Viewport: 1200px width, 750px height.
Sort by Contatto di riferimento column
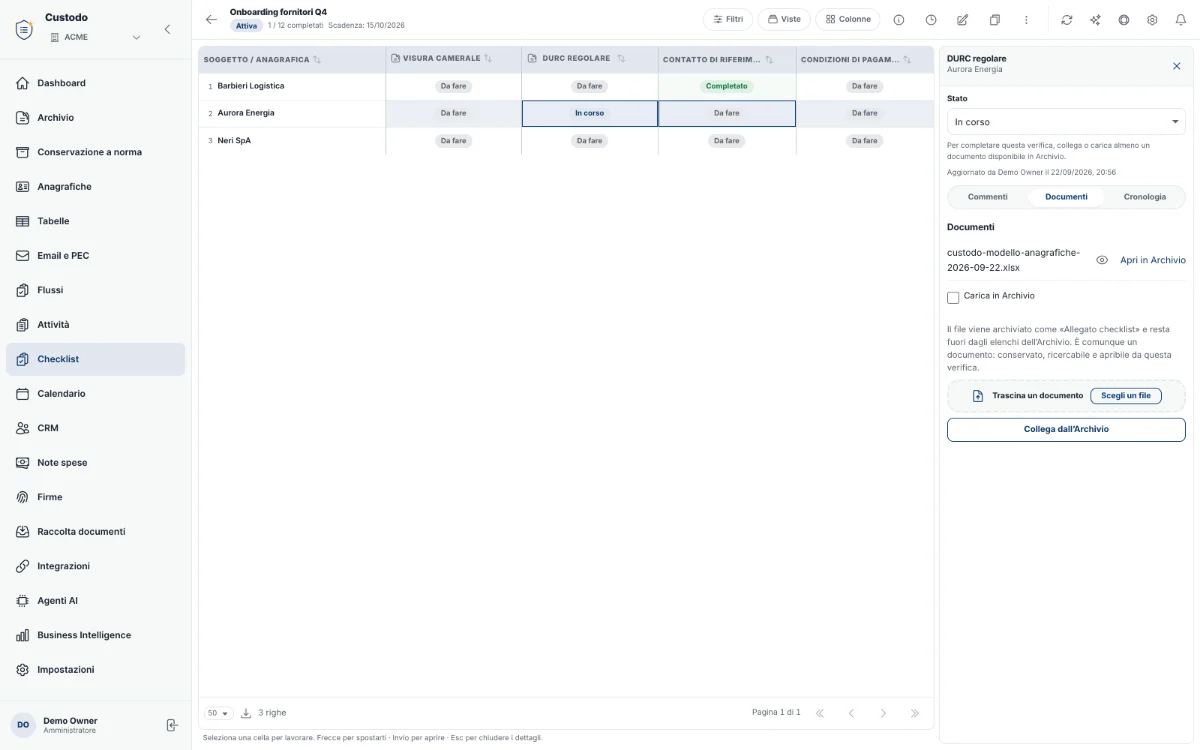(769, 60)
